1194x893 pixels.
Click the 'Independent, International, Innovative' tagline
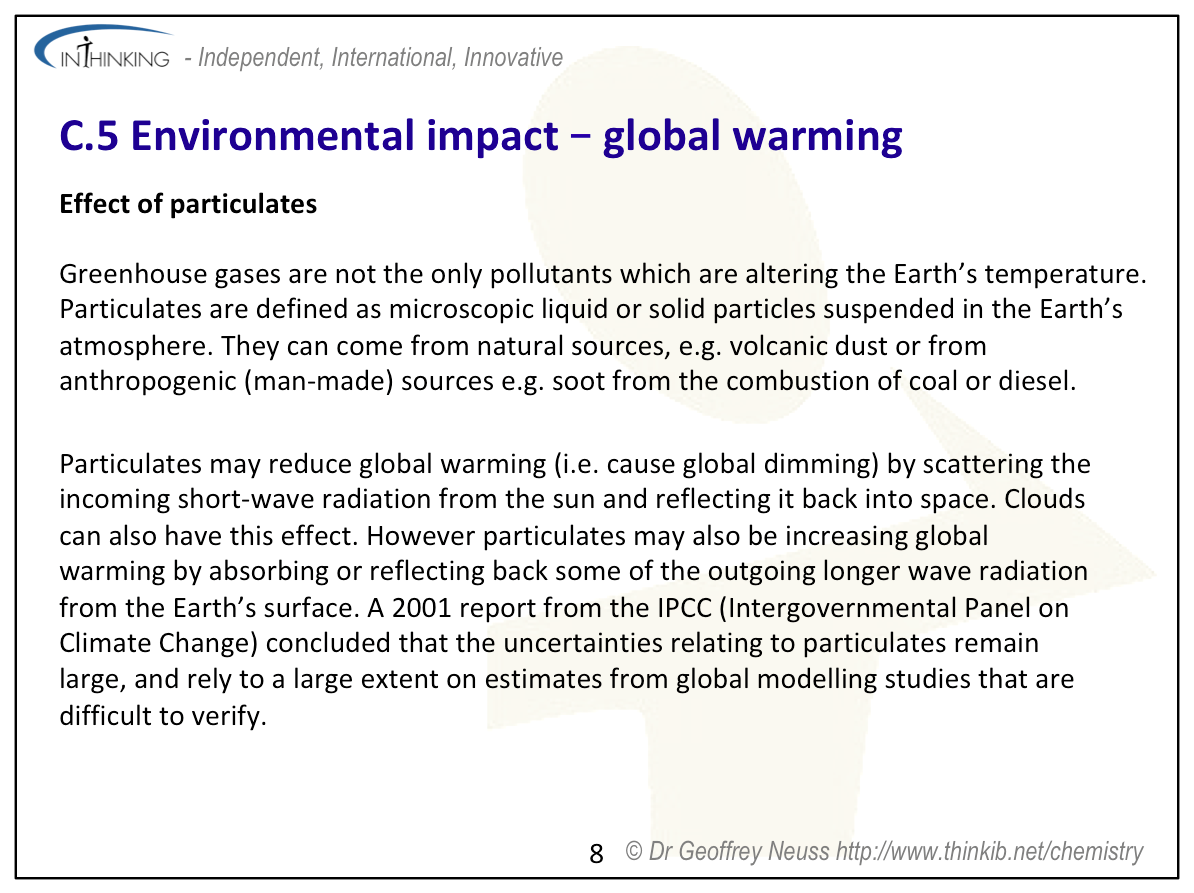(380, 58)
